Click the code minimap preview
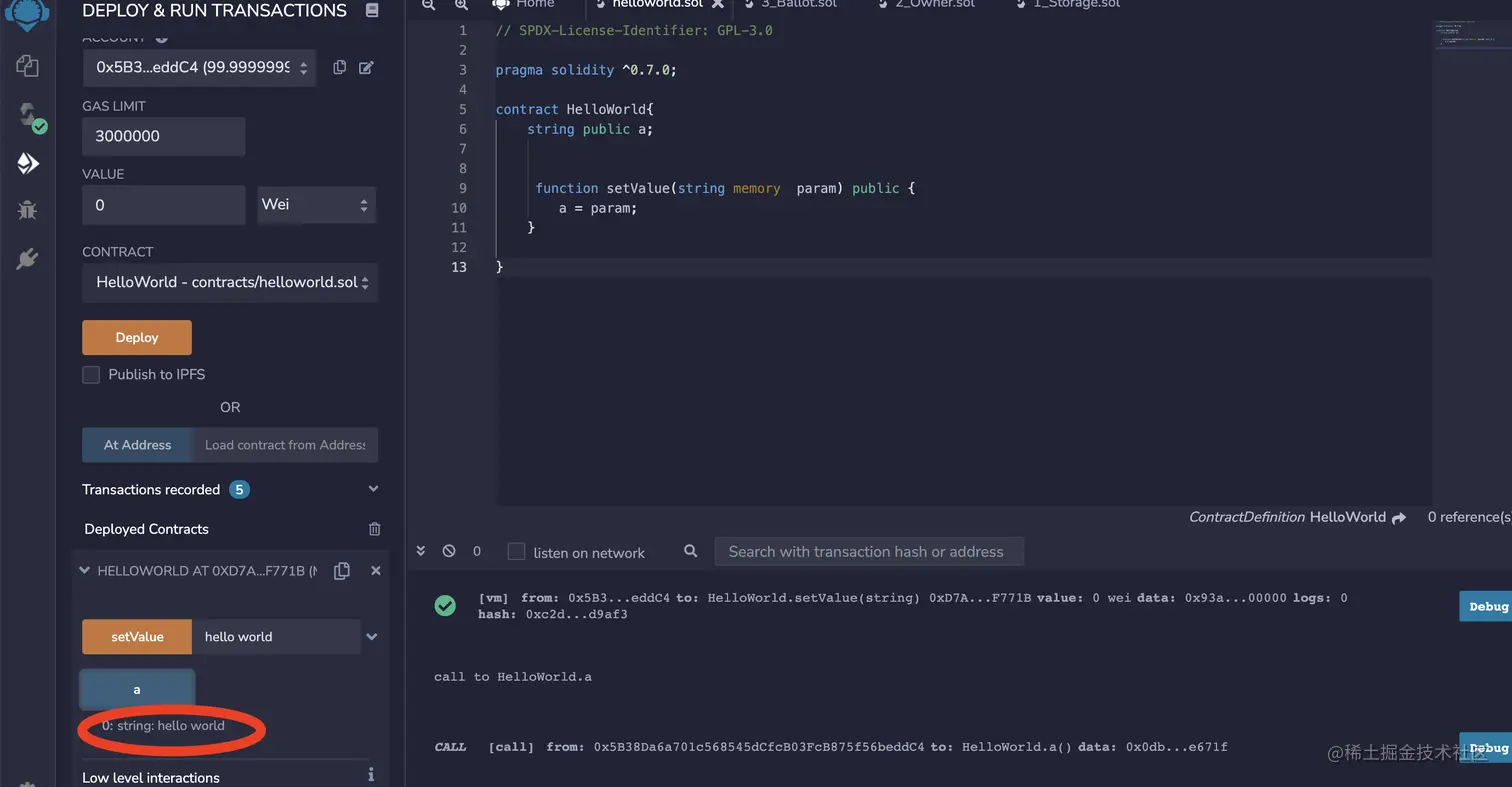Image resolution: width=1512 pixels, height=787 pixels. (x=1471, y=33)
